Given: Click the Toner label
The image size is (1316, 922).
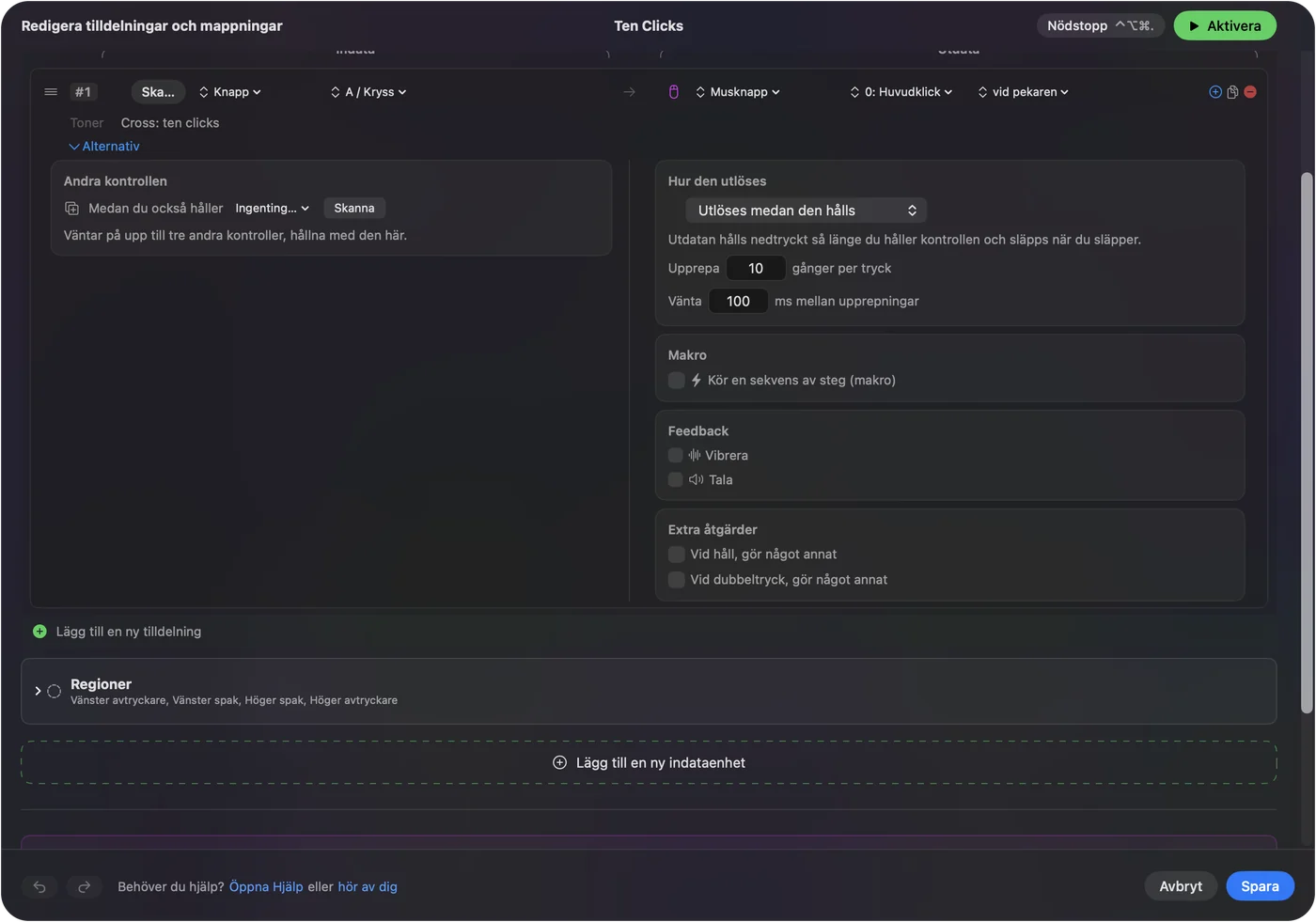Looking at the screenshot, I should [86, 123].
